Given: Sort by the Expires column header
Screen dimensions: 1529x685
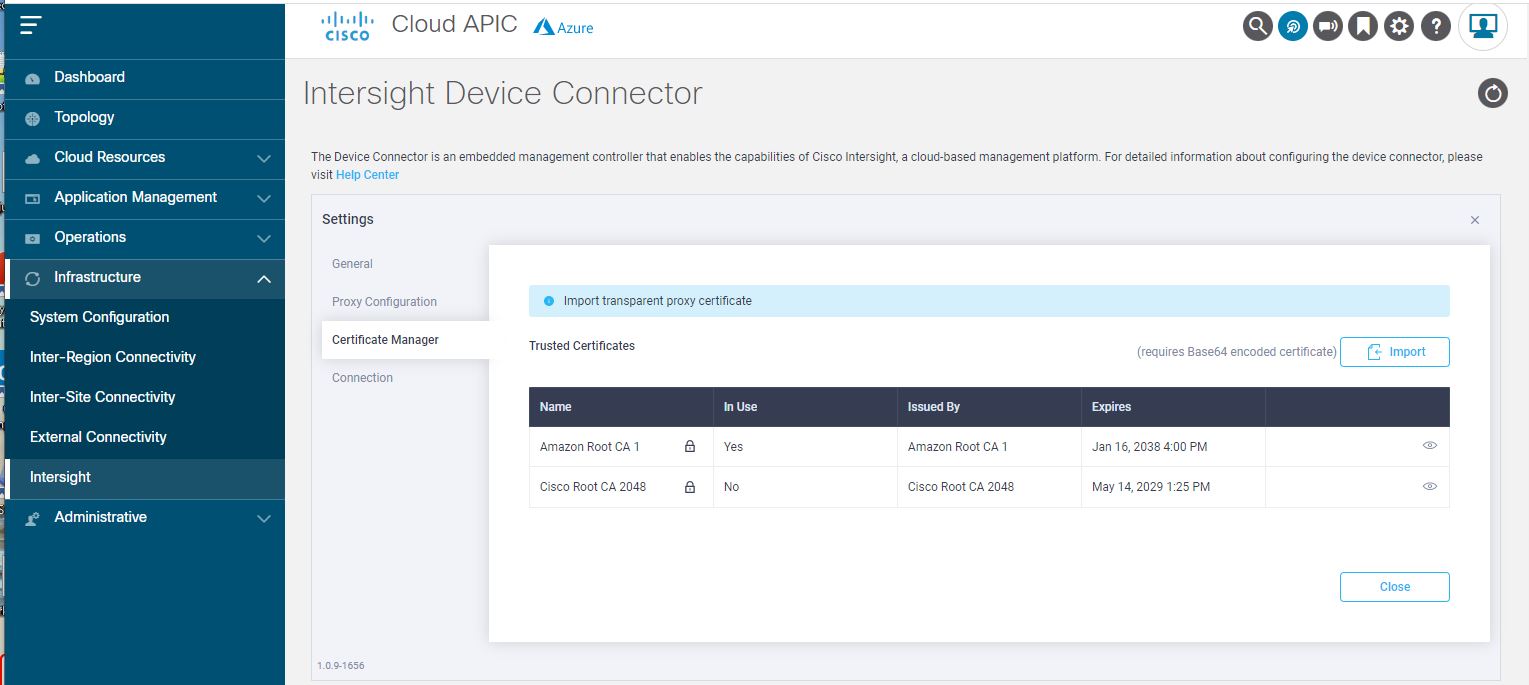Looking at the screenshot, I should tap(1173, 407).
